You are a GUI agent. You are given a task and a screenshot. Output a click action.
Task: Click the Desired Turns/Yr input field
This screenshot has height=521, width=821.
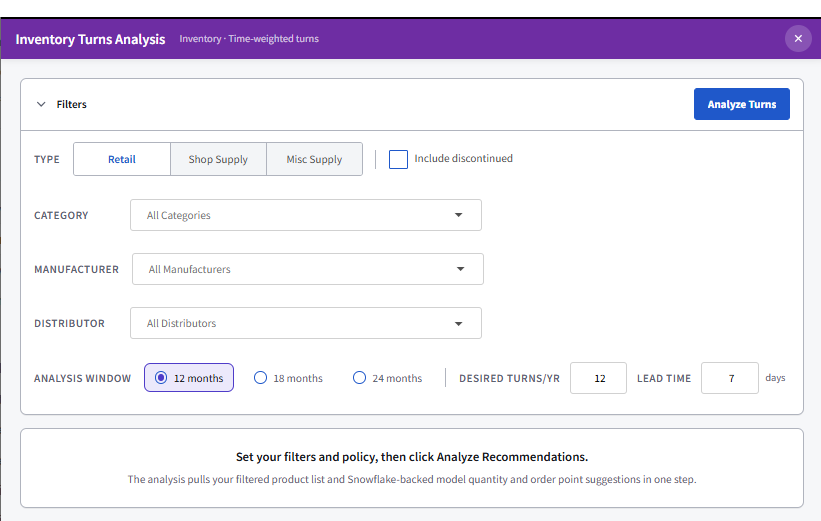click(598, 378)
